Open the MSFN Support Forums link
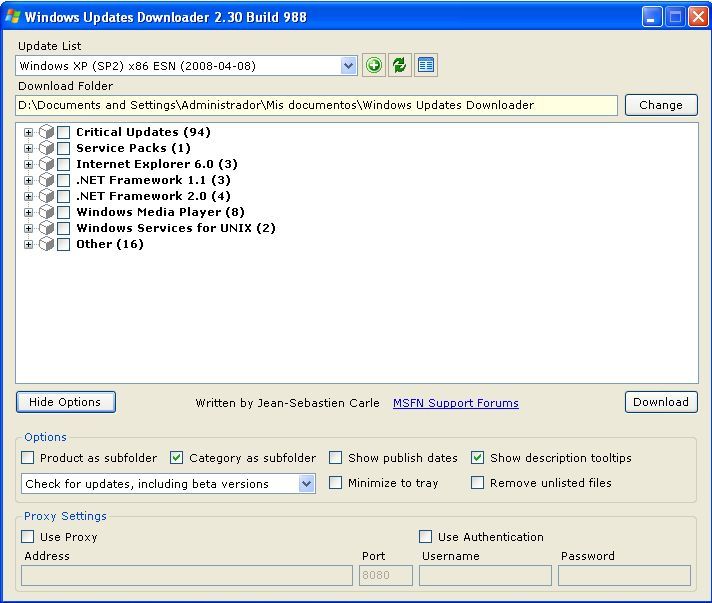The height and width of the screenshot is (603, 712). (x=456, y=403)
